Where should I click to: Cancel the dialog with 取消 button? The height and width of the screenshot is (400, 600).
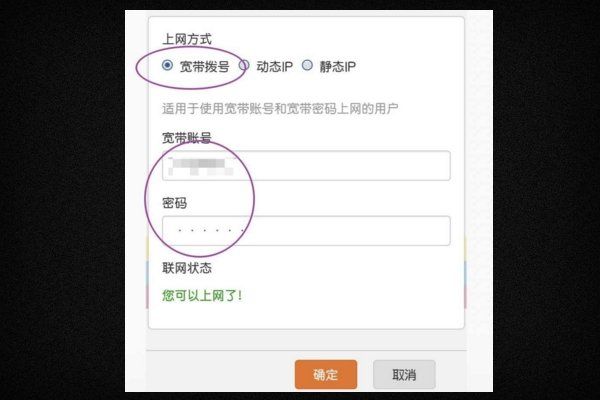click(x=404, y=374)
